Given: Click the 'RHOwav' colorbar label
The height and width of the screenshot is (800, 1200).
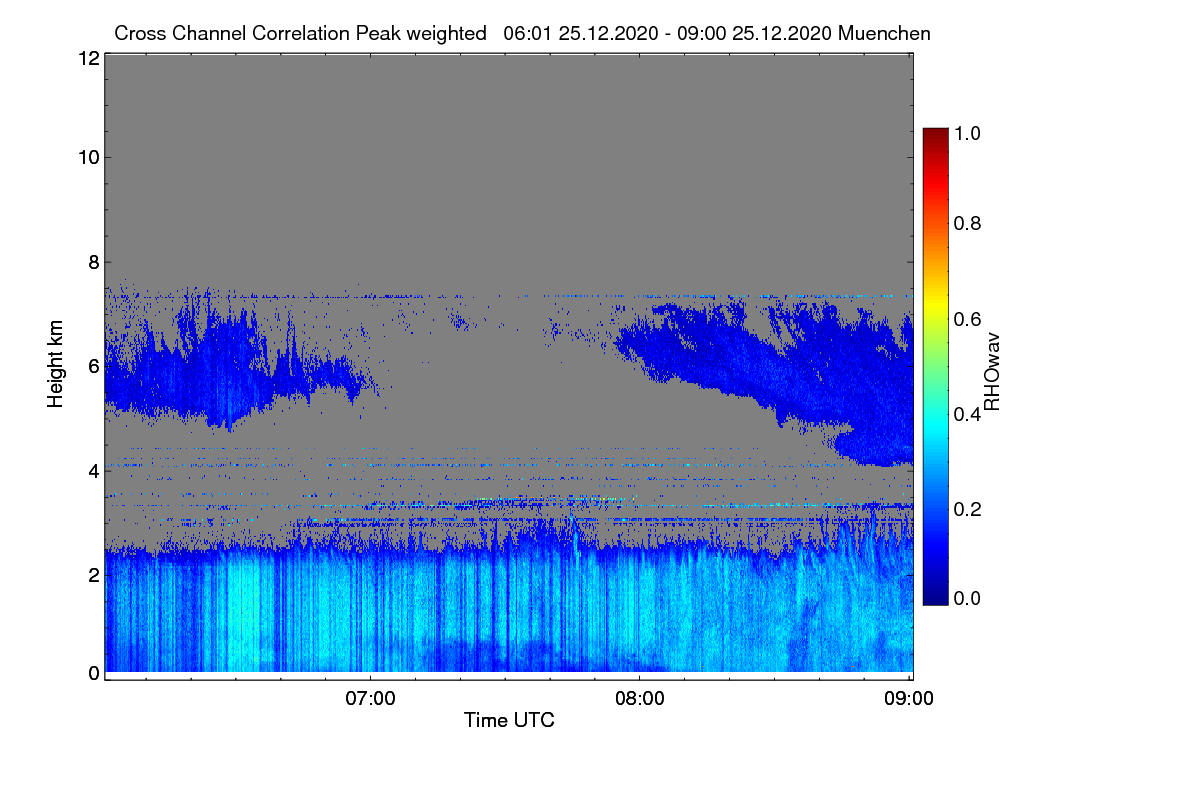Looking at the screenshot, I should [x=991, y=372].
